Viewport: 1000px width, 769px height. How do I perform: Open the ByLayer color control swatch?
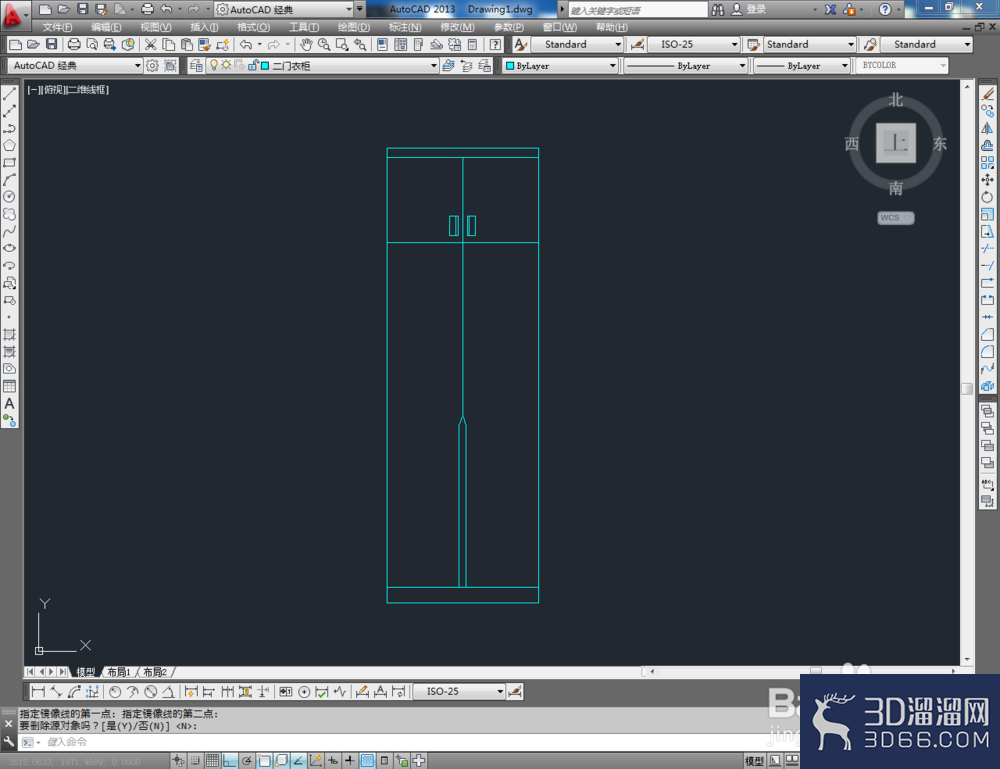tap(561, 66)
